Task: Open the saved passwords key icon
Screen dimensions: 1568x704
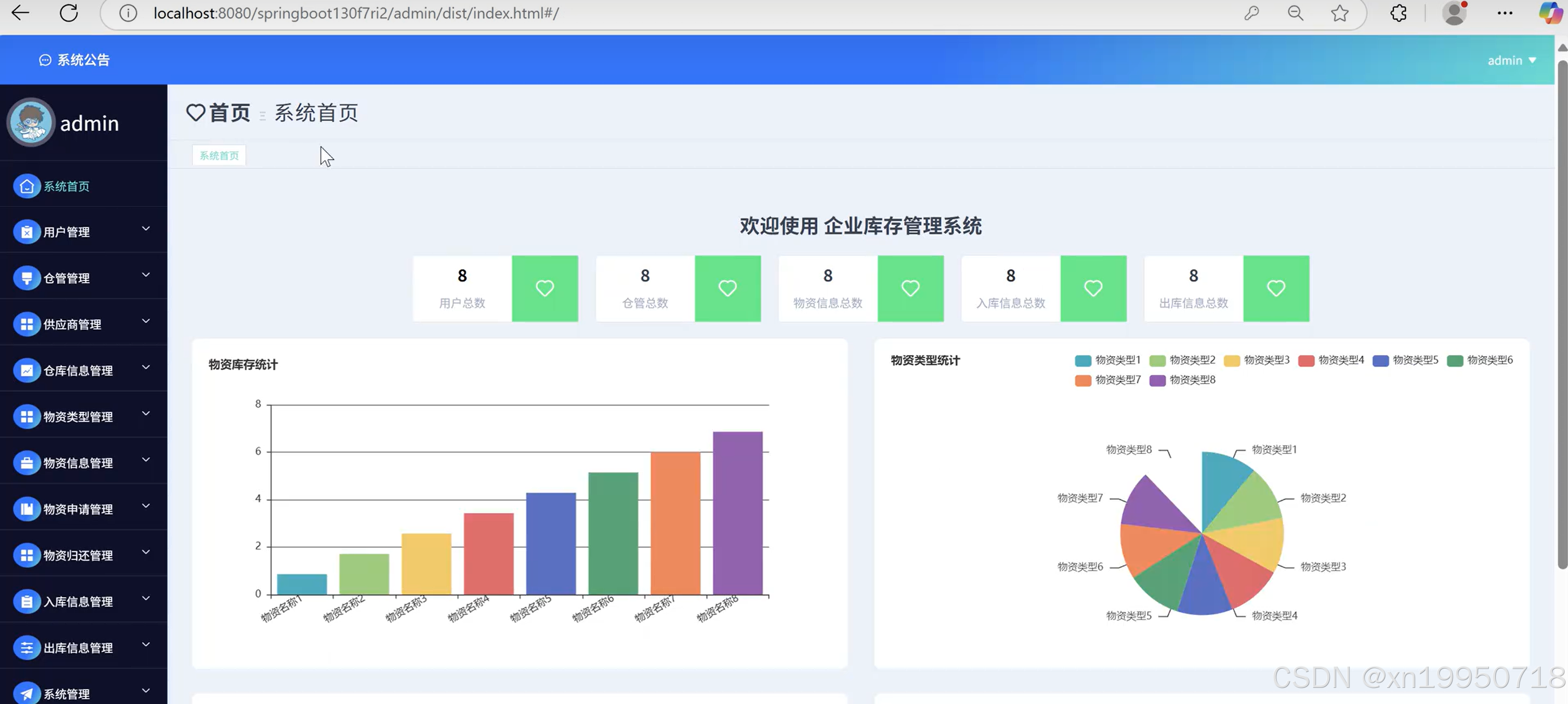Action: pos(1251,13)
